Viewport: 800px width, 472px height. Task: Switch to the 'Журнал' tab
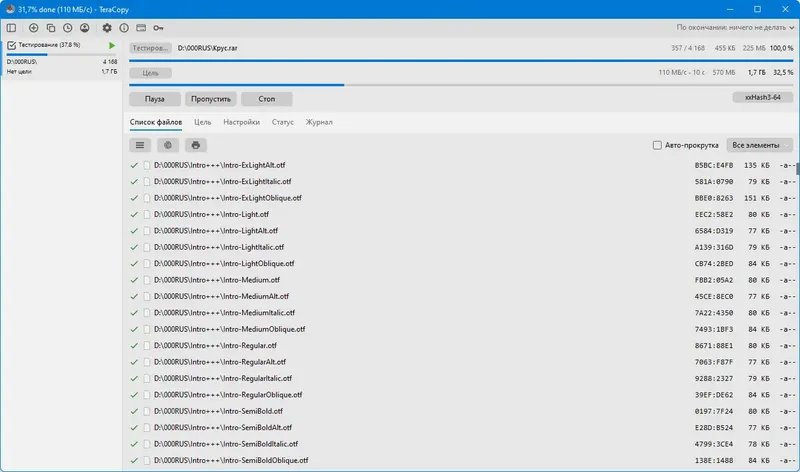(x=319, y=122)
